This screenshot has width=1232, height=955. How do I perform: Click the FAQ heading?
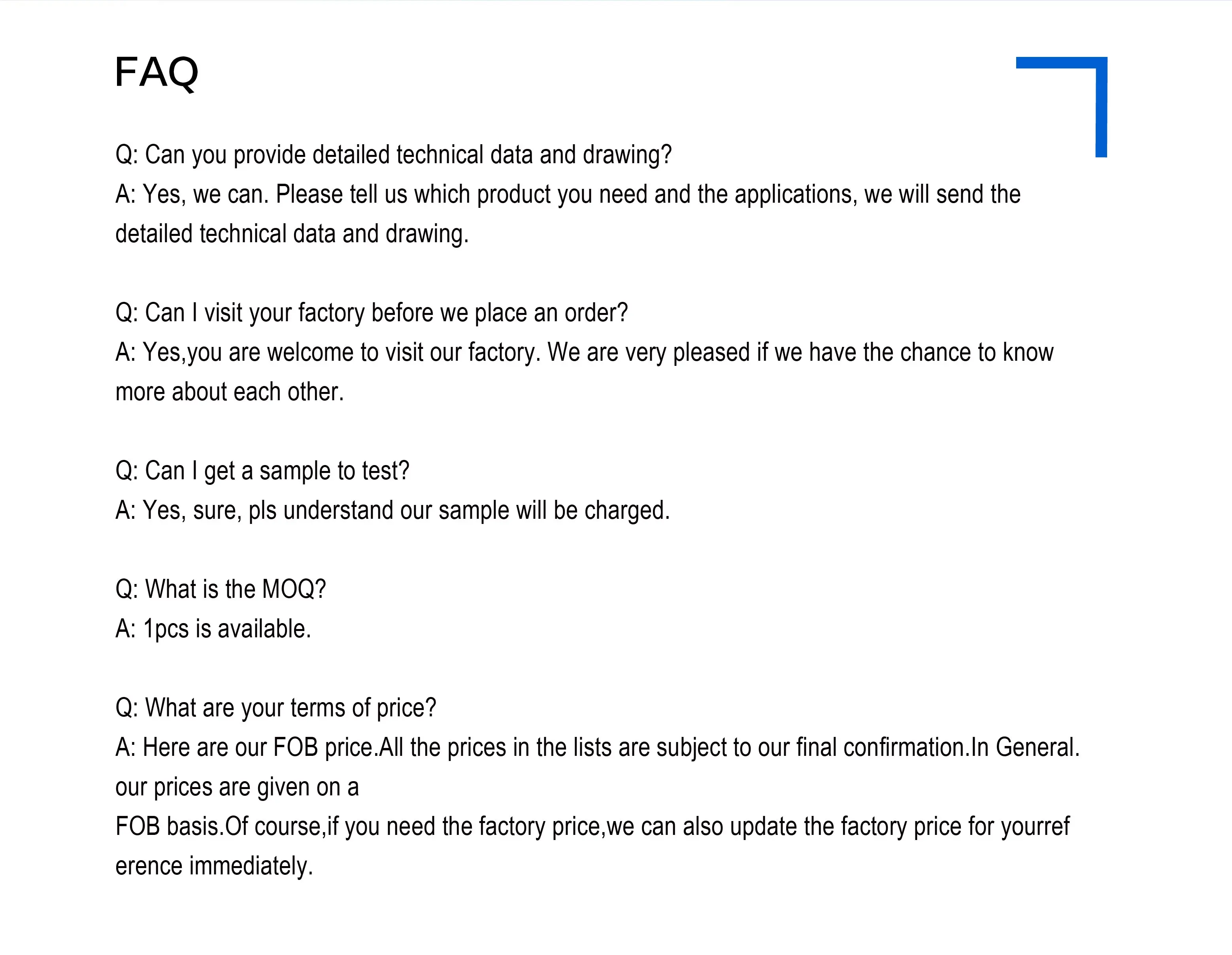pyautogui.click(x=156, y=73)
